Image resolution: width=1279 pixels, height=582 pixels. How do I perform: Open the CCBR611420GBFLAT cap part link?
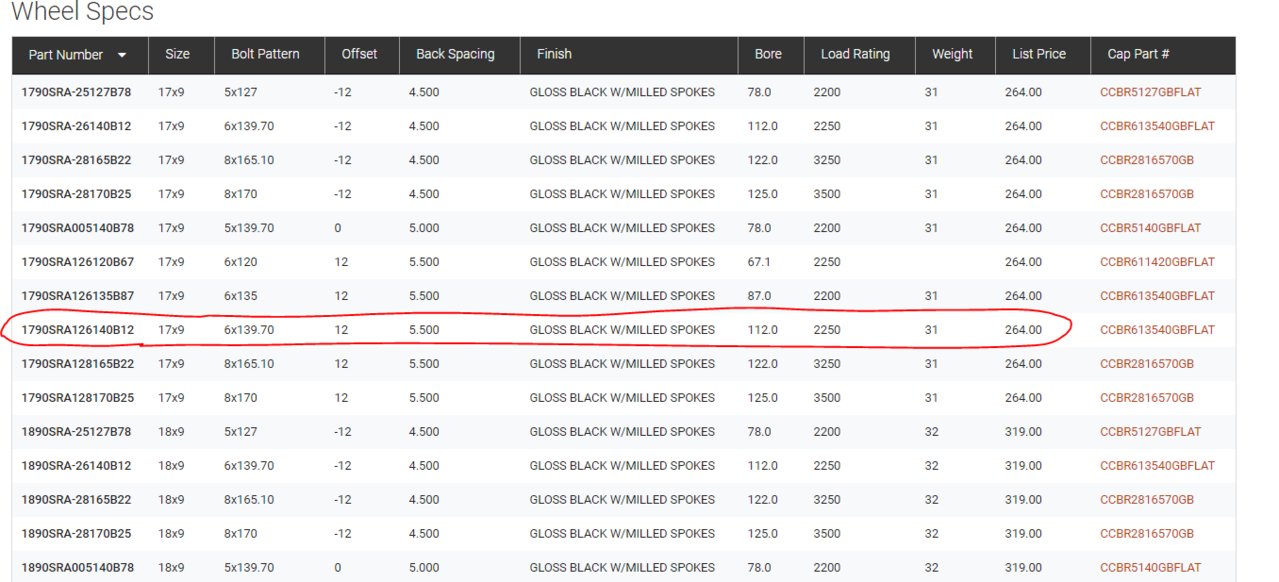click(1157, 262)
